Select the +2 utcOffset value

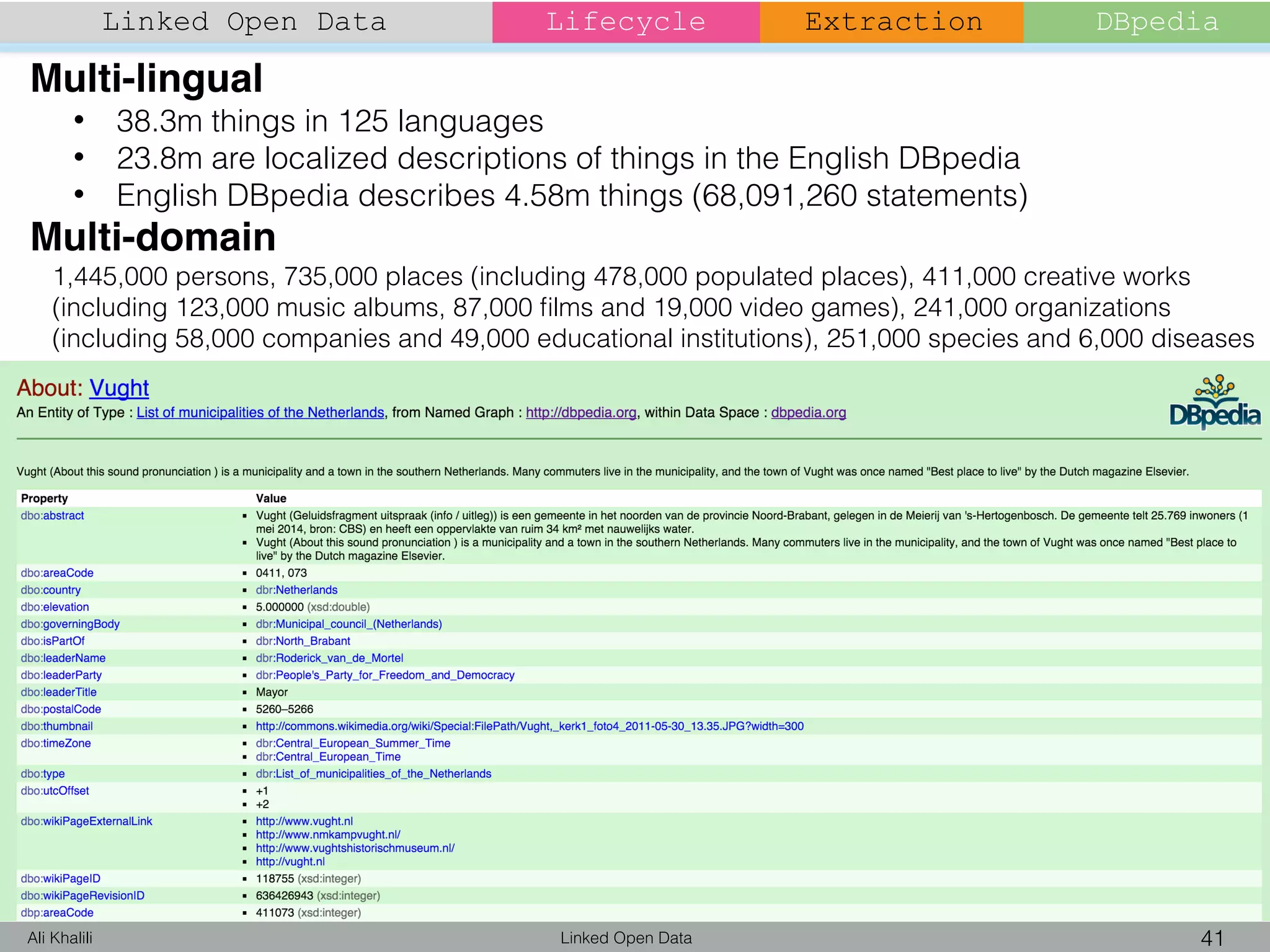point(262,804)
